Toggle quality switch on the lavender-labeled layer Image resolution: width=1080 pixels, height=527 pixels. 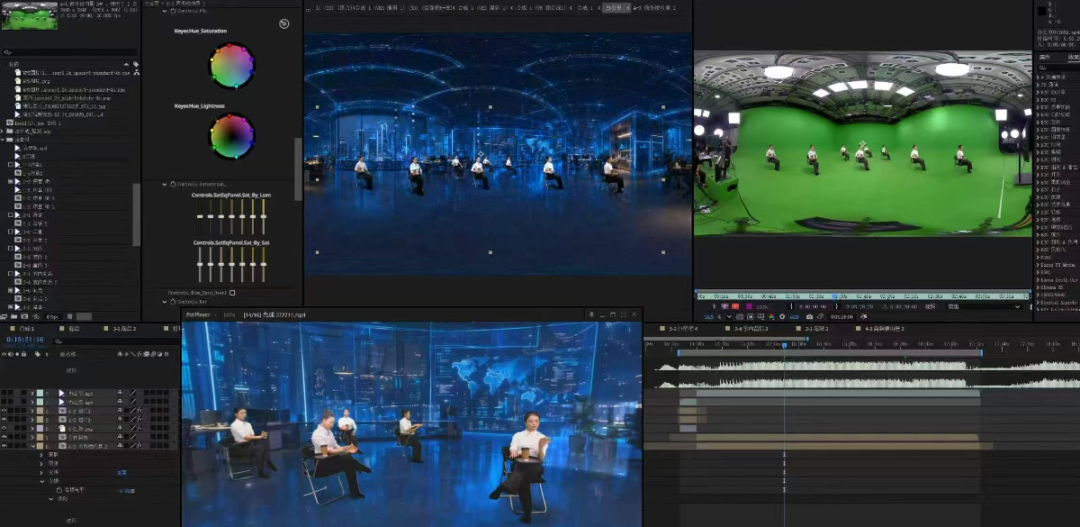pos(133,428)
